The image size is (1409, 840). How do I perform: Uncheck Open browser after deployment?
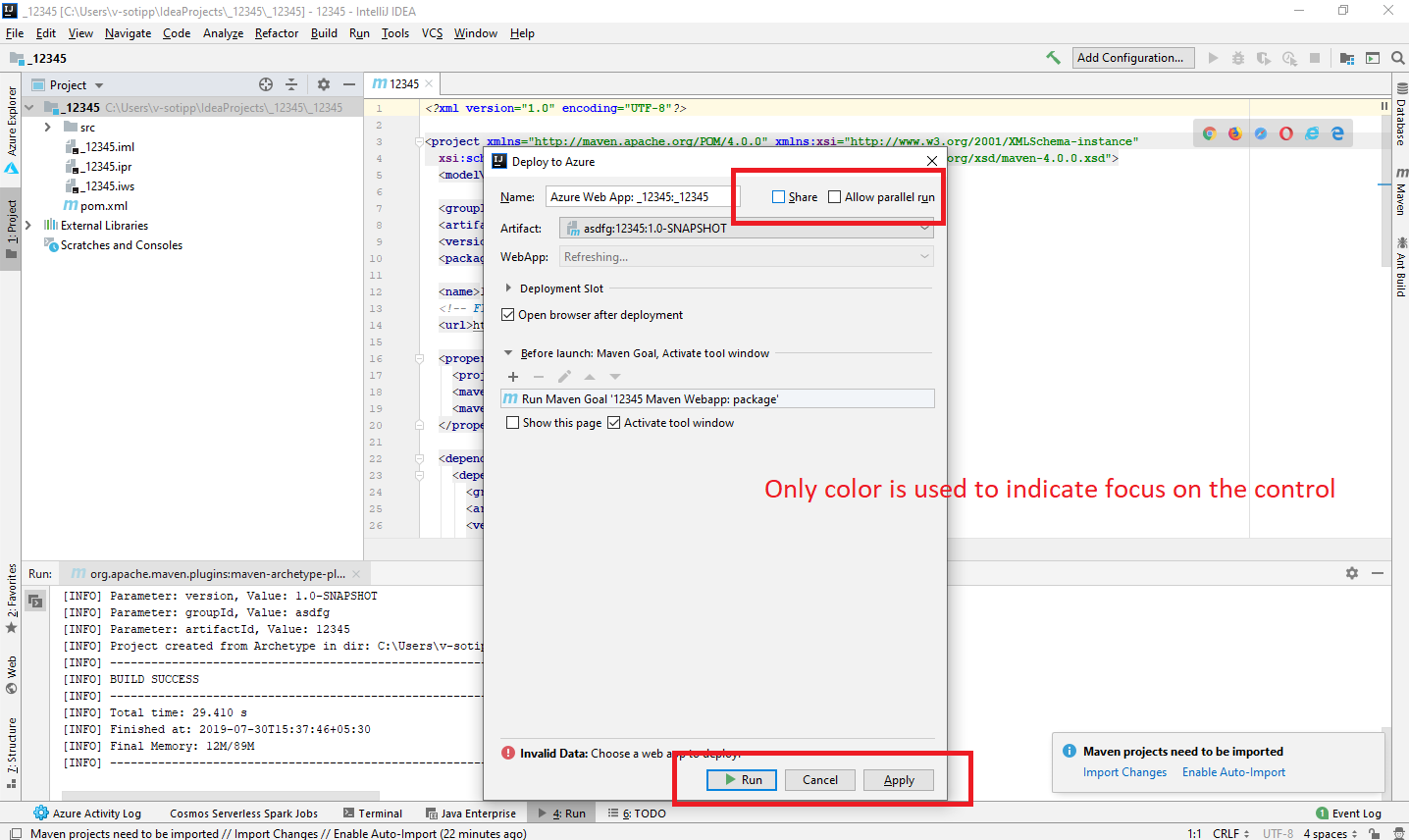[508, 314]
